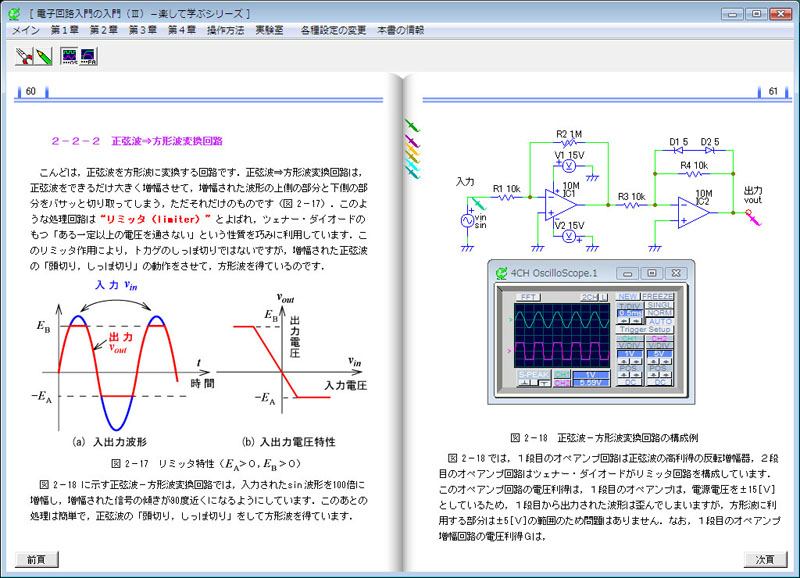Enable NORM trigger mode

coord(659,313)
